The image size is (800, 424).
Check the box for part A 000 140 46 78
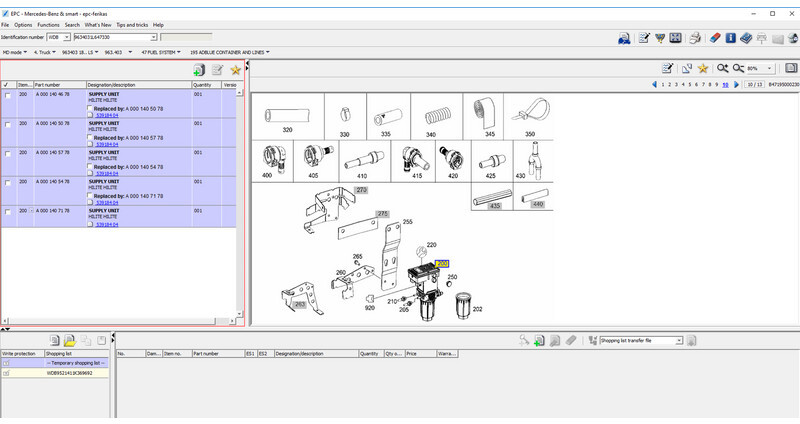pos(8,97)
